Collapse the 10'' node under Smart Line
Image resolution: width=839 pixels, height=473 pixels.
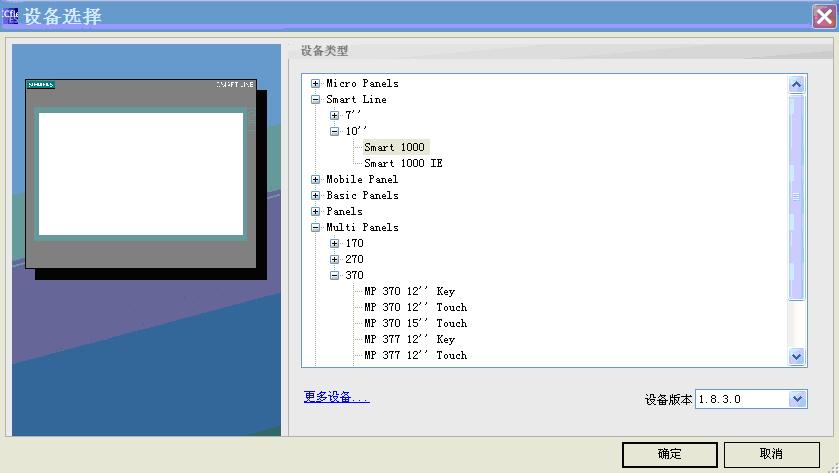(x=334, y=132)
